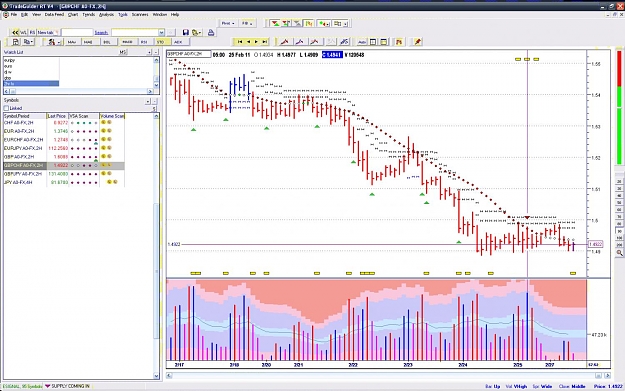Open the Print dropdown button
The height and width of the screenshot is (391, 625).
(x=228, y=23)
